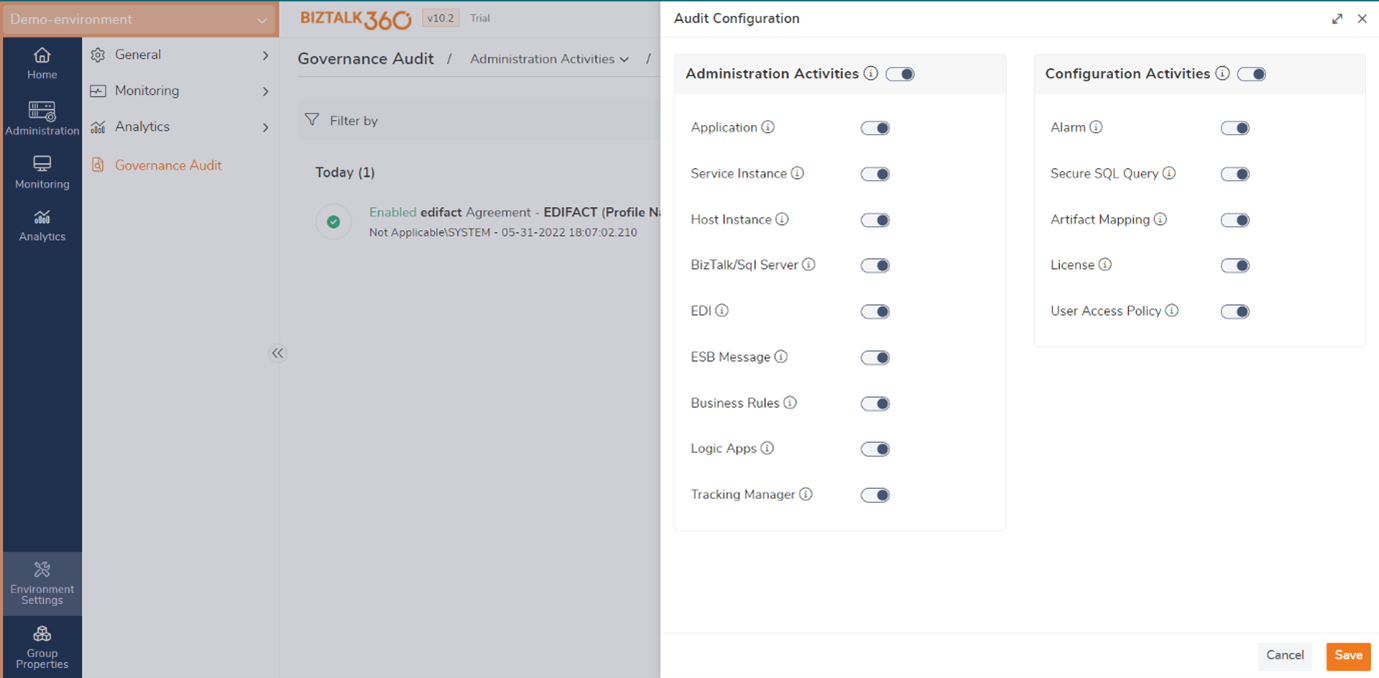Select the Monitoring icon in the left sidebar
This screenshot has width=1379, height=678.
pos(41,172)
